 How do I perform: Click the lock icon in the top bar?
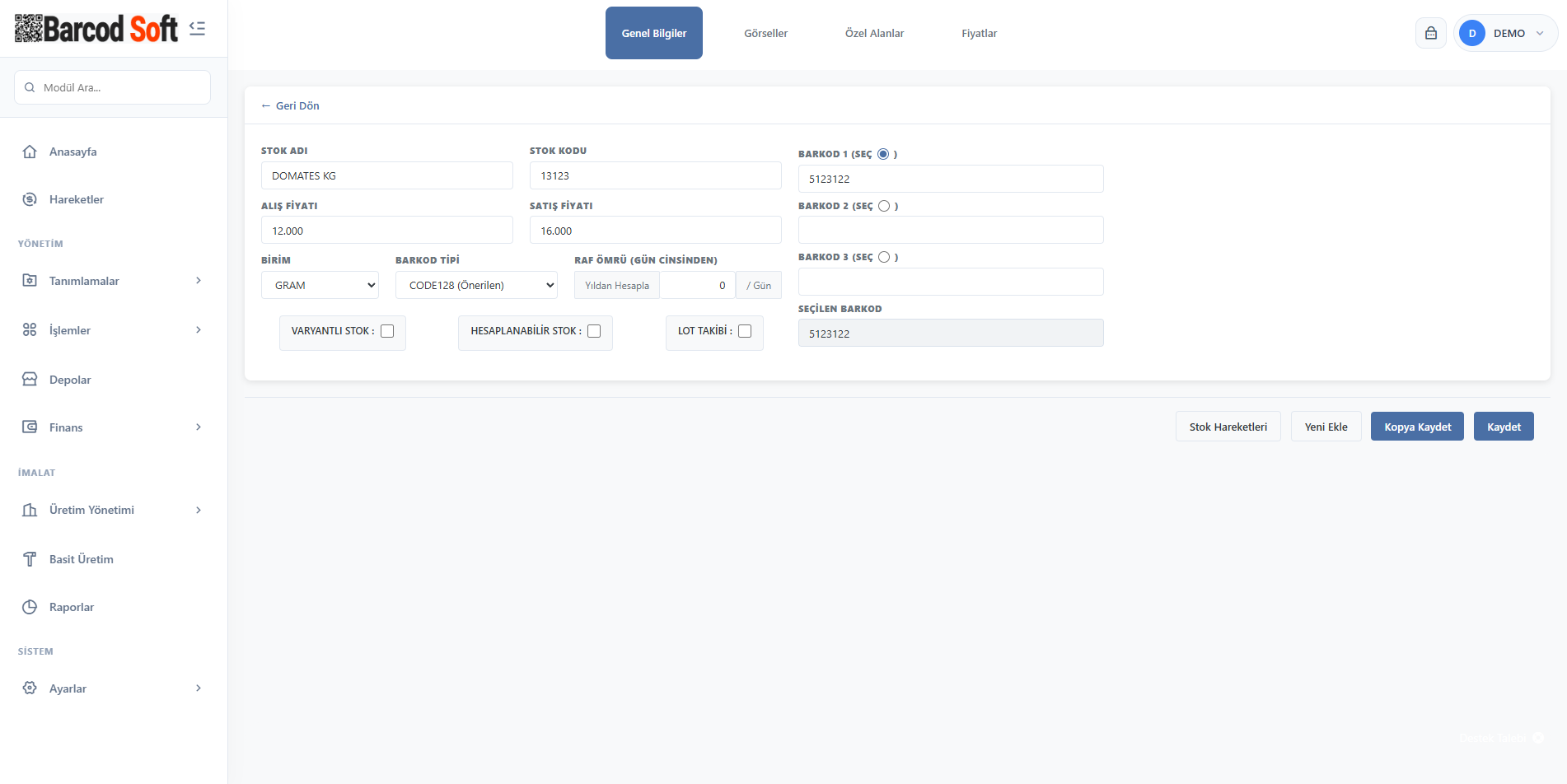coord(1430,33)
